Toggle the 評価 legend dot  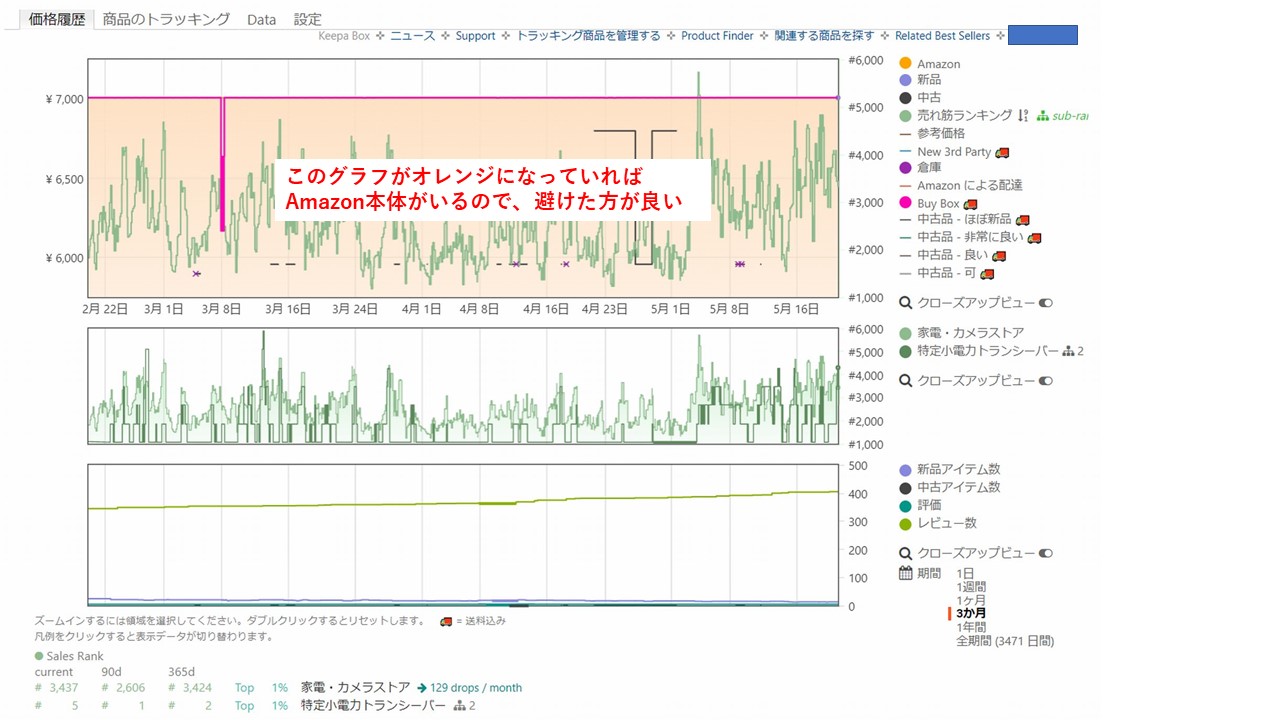pyautogui.click(x=906, y=506)
